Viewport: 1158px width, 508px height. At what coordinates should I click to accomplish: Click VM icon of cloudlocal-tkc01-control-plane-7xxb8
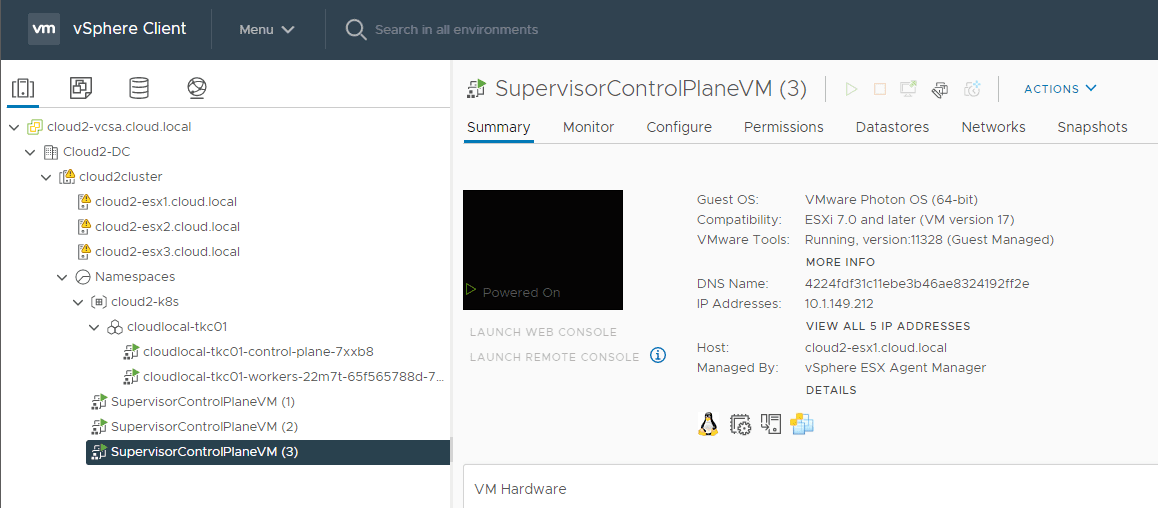click(131, 351)
